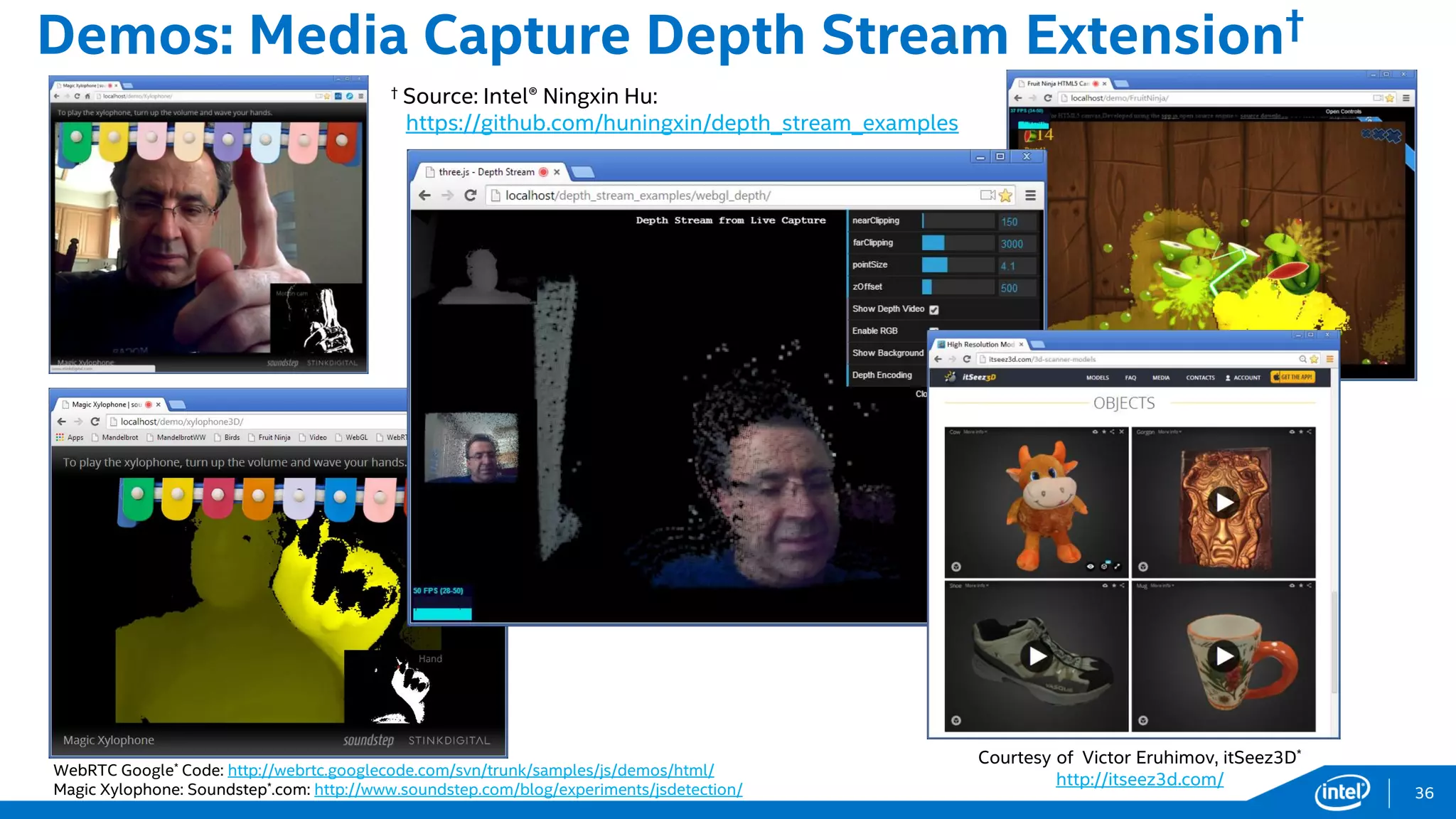Bookmark Fruit Ninja page with star icon
The image size is (1456, 819).
pos(1390,98)
